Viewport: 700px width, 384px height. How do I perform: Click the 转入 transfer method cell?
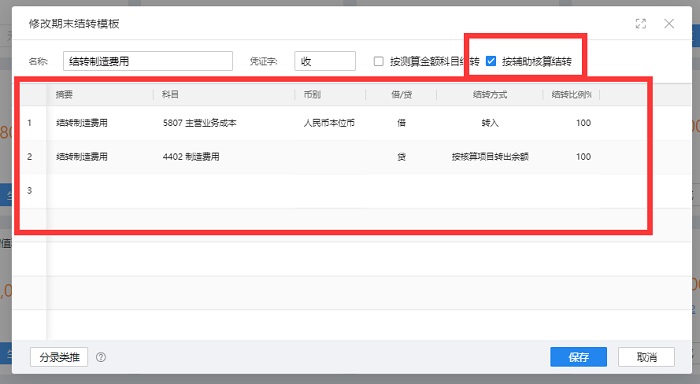point(490,123)
